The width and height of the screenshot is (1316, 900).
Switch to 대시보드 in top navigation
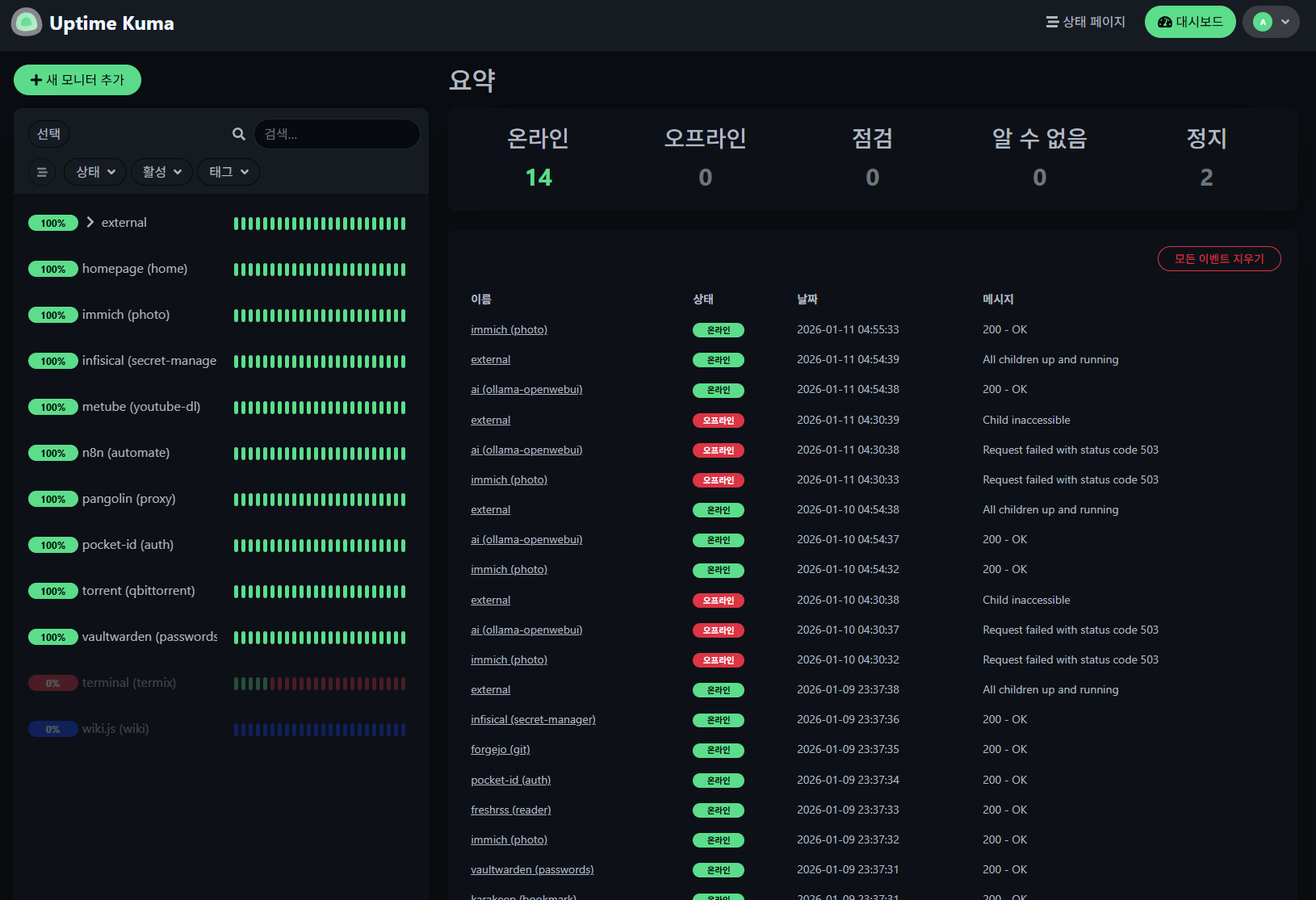[x=1189, y=23]
